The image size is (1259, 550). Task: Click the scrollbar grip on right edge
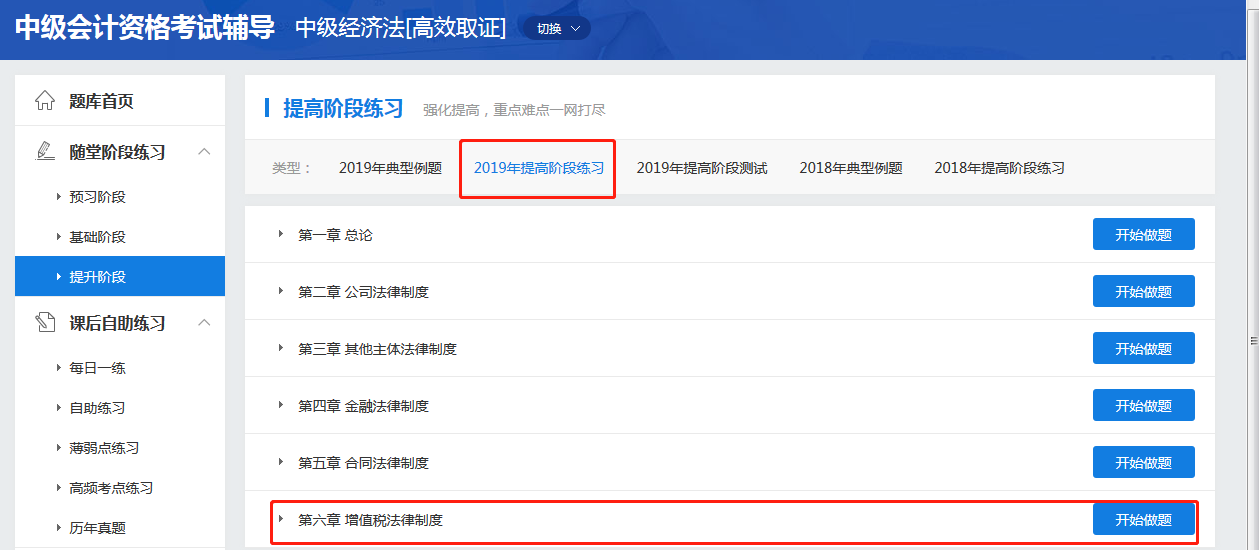click(1253, 341)
